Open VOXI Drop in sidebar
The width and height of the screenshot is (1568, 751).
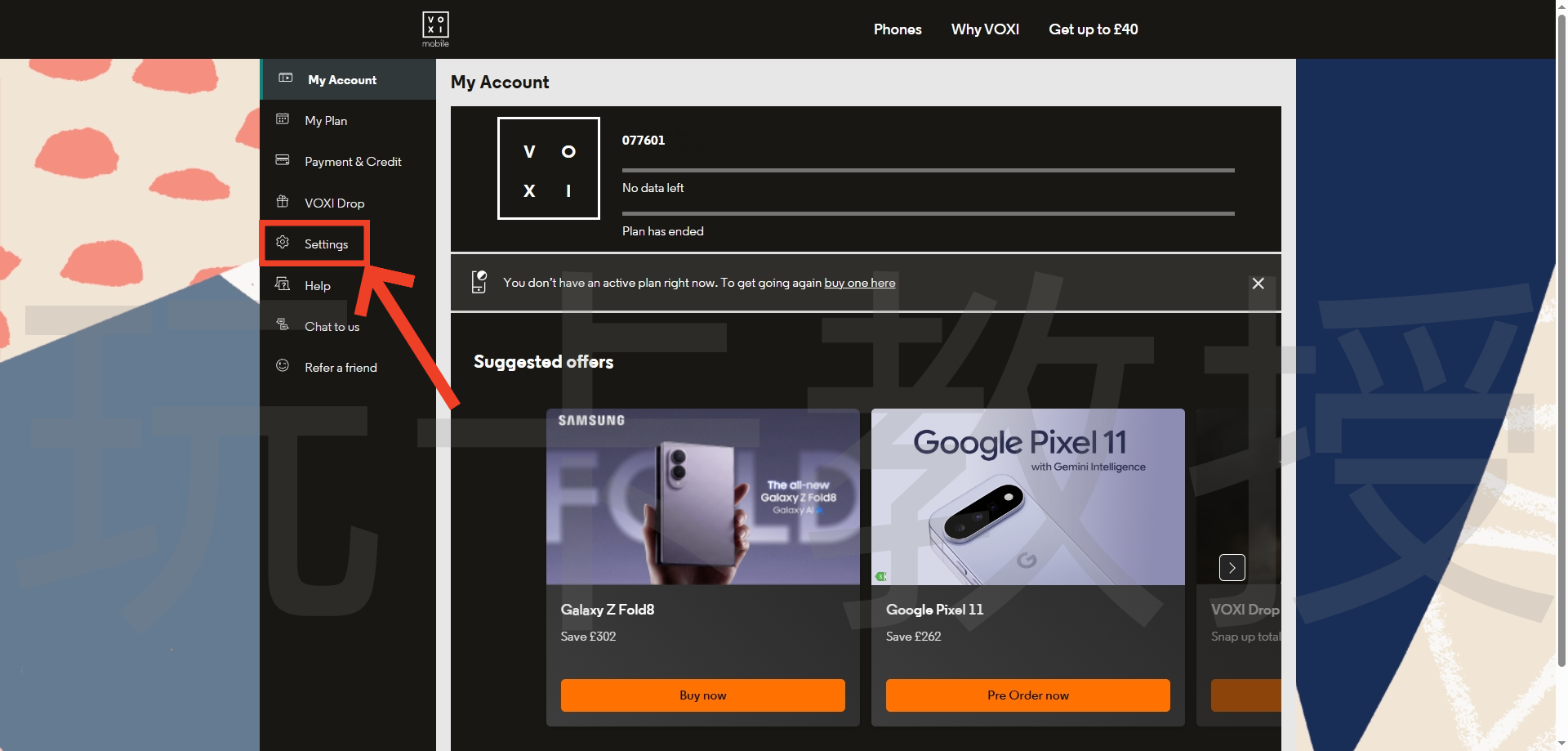pos(348,203)
